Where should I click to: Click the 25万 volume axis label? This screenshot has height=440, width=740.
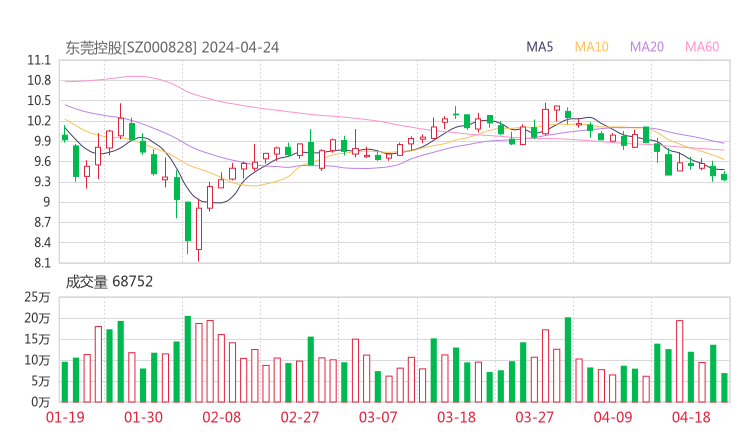coord(37,297)
